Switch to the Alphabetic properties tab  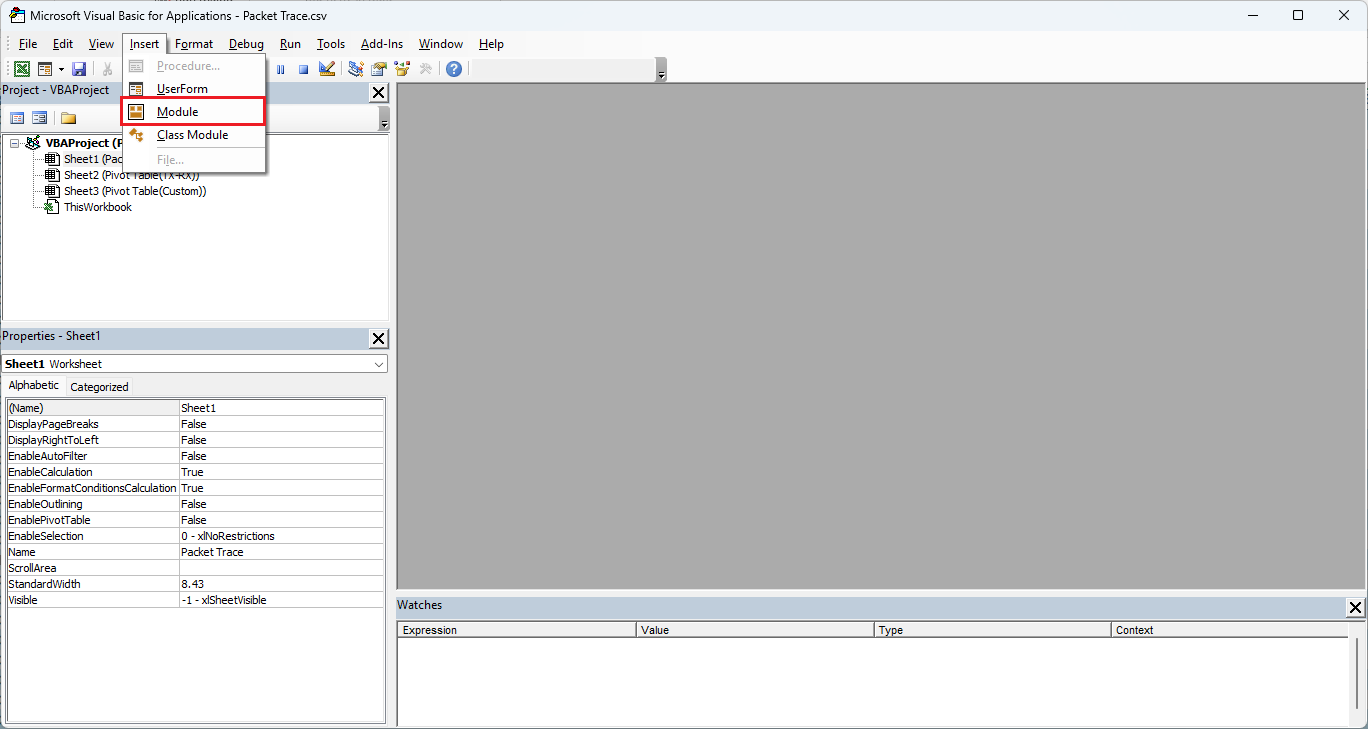[34, 386]
